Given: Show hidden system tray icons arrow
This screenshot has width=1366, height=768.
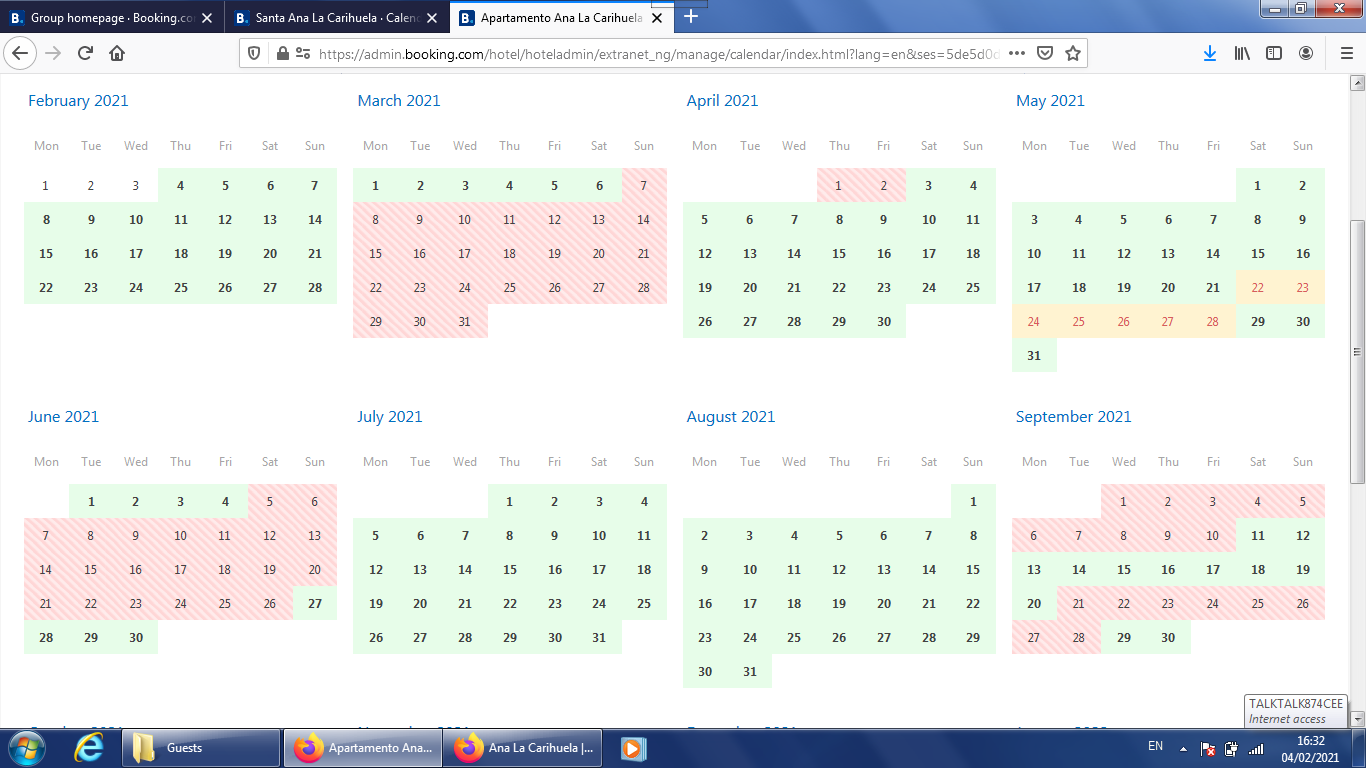Looking at the screenshot, I should [1183, 748].
